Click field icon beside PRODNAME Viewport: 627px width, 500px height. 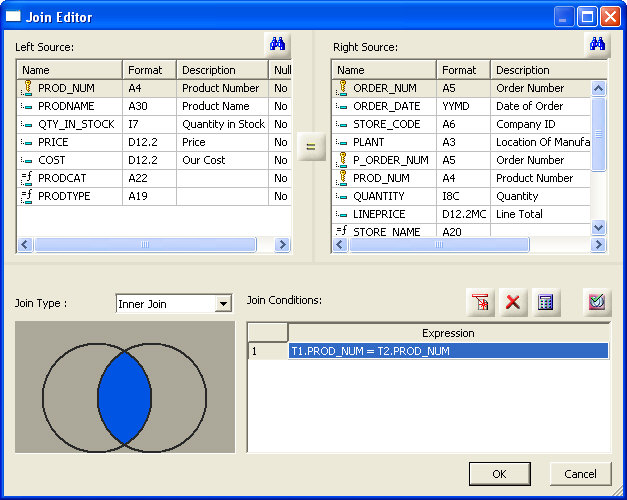click(x=27, y=106)
